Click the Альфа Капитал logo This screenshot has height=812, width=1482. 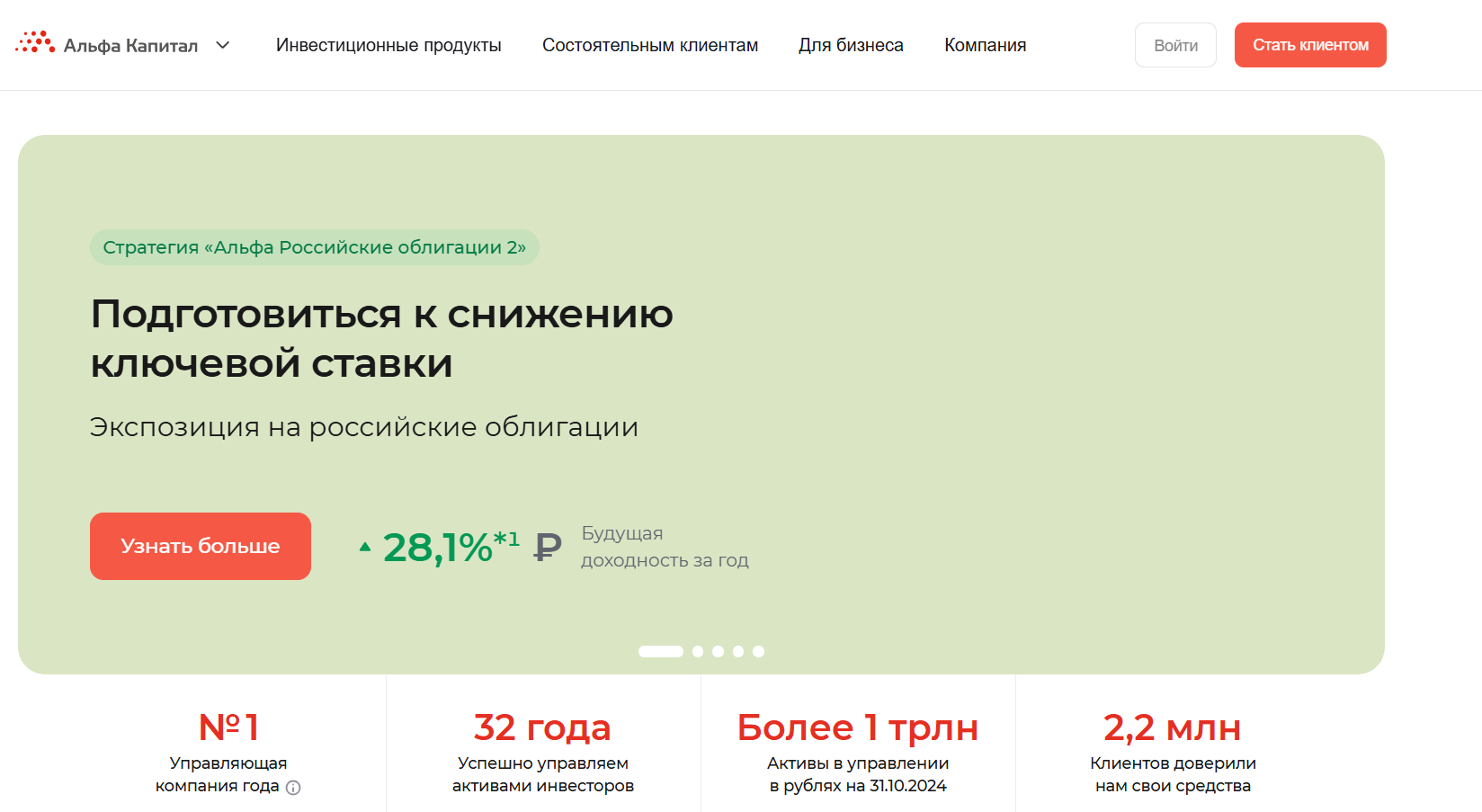point(107,44)
